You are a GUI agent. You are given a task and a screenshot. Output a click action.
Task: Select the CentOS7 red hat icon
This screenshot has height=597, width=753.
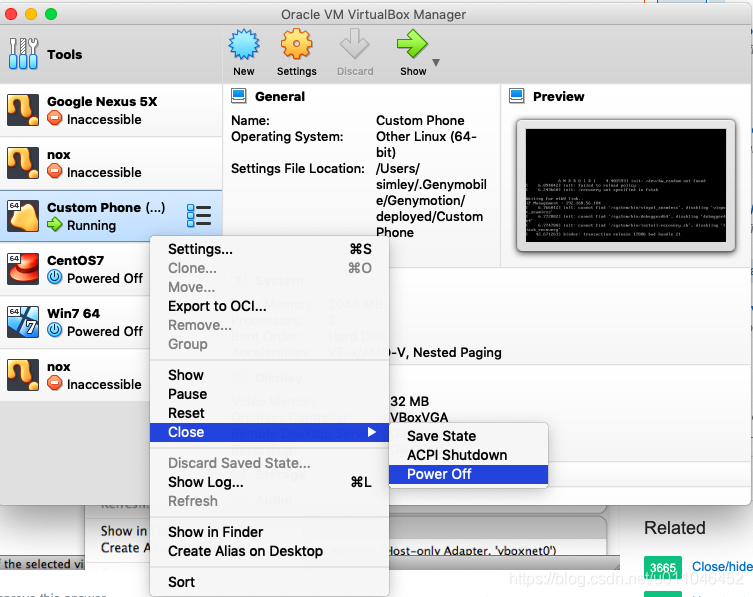[x=23, y=268]
